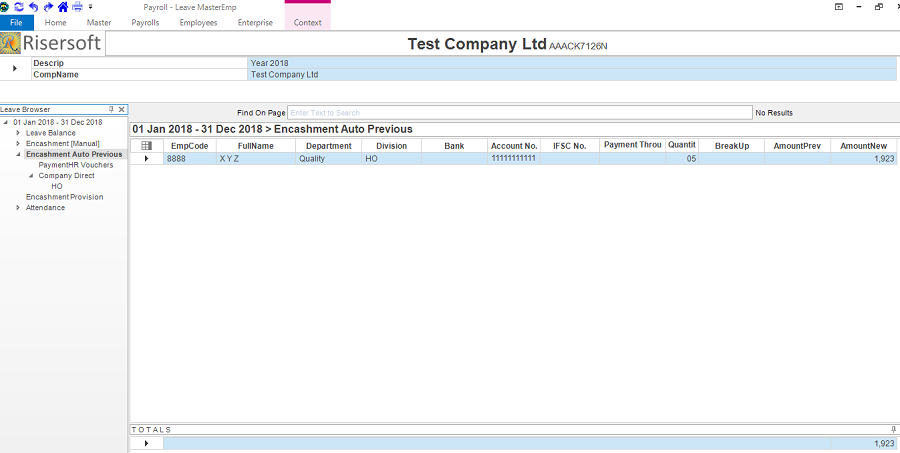Screen dimensions: 900x453
Task: Expand the Leave Balance tree node
Action: coord(18,133)
